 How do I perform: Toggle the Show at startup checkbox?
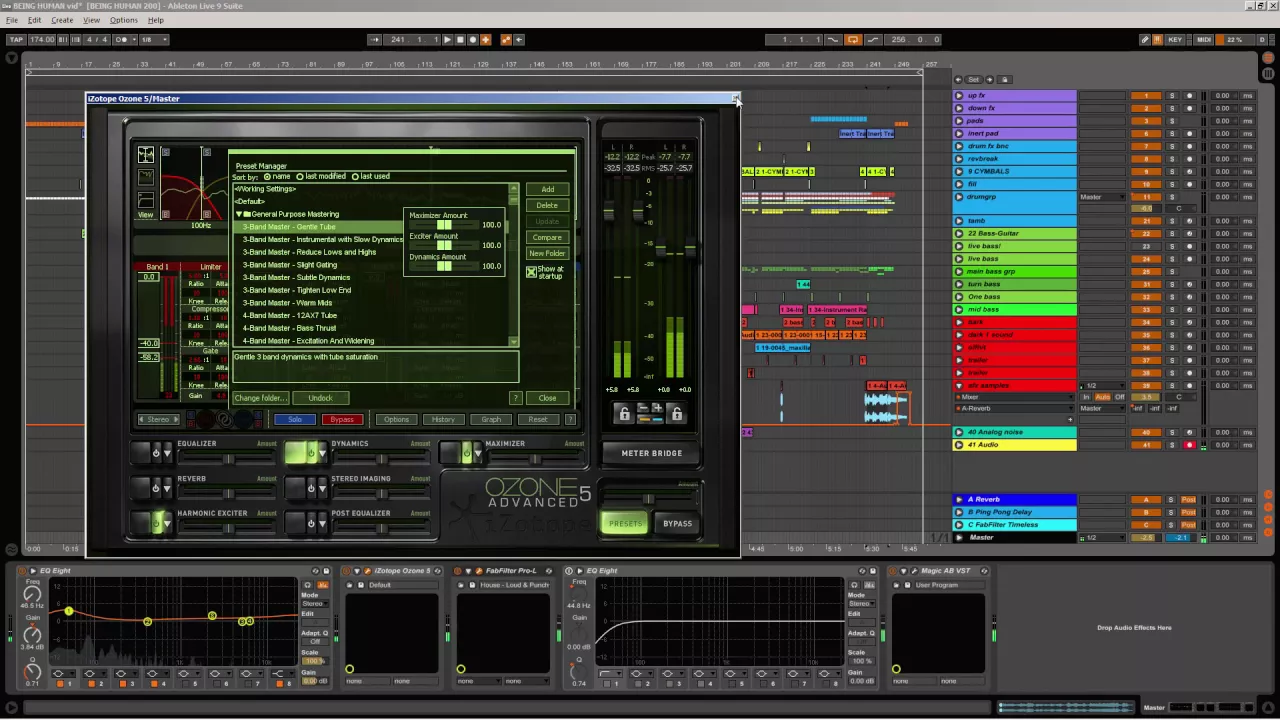click(x=531, y=271)
